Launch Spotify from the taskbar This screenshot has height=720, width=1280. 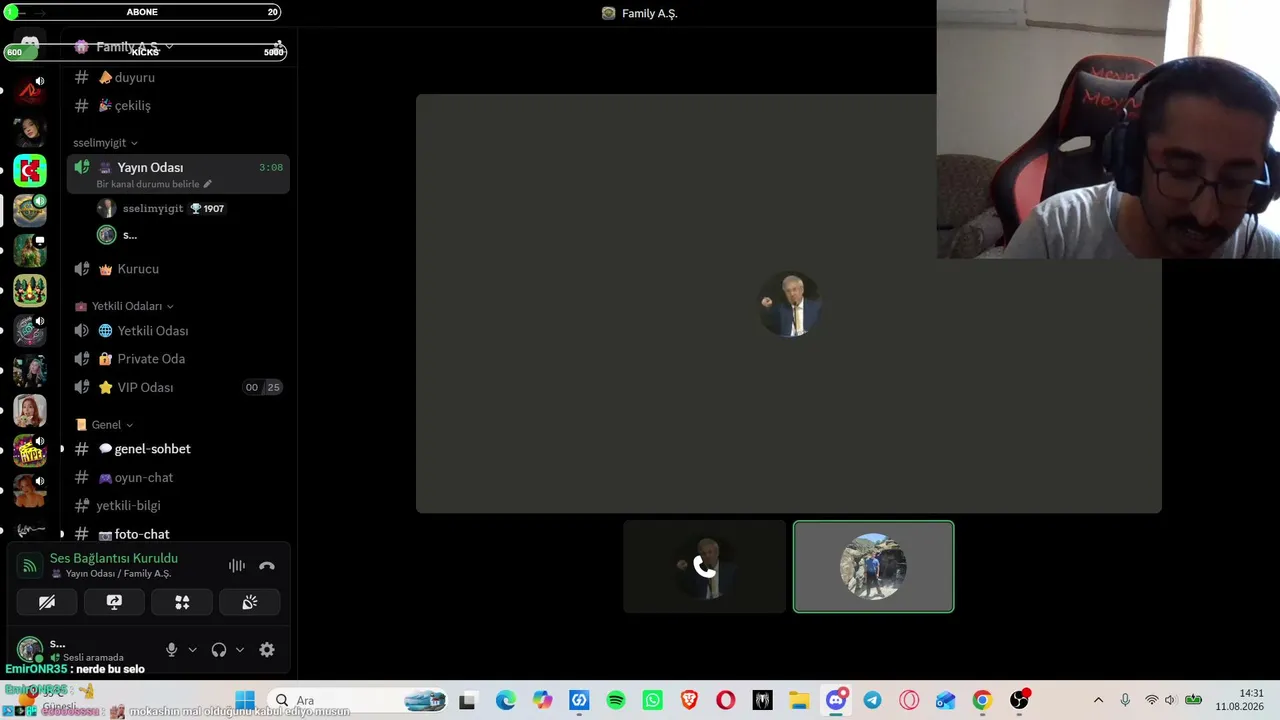pyautogui.click(x=616, y=701)
